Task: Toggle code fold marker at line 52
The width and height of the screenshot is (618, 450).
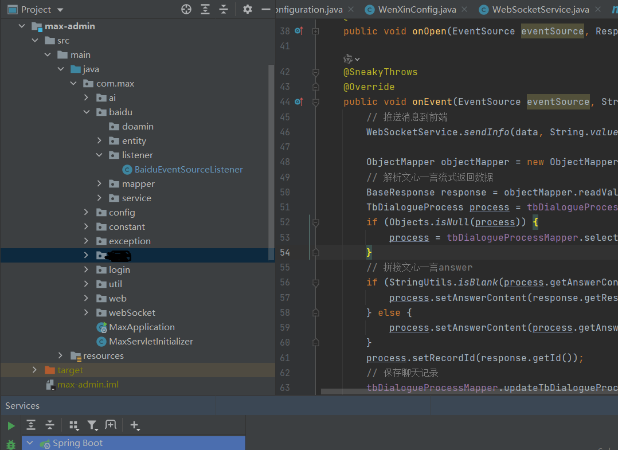Action: tap(315, 223)
